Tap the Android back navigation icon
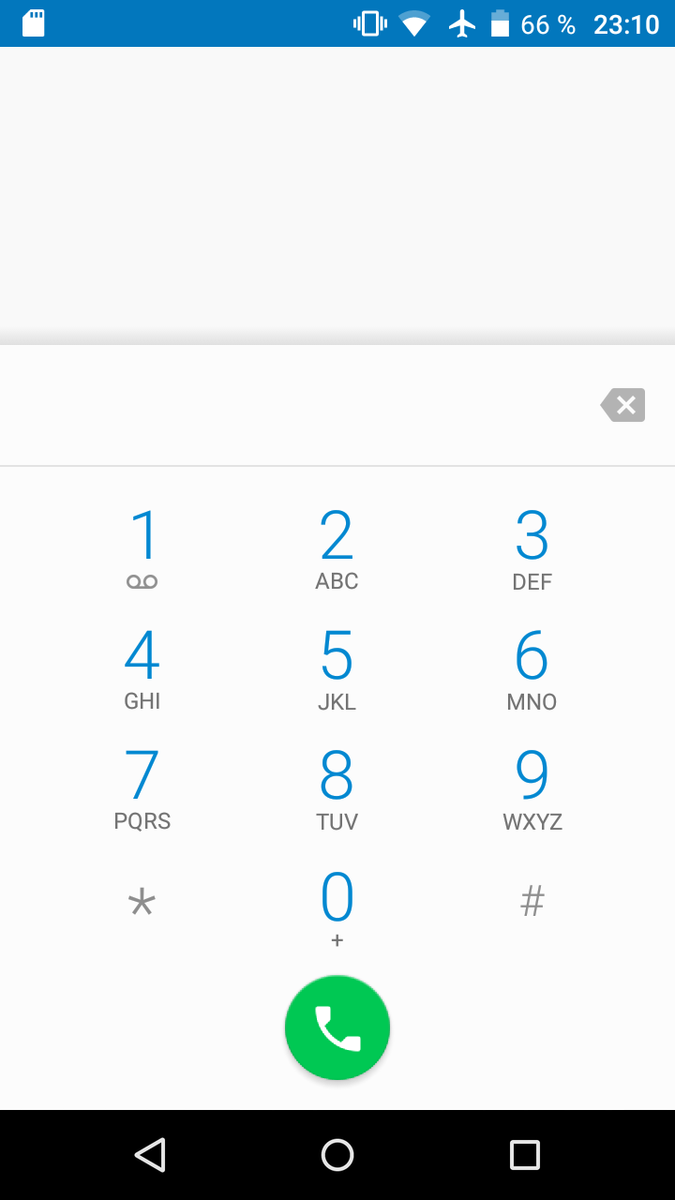Screen dimensions: 675x1200 150,1155
